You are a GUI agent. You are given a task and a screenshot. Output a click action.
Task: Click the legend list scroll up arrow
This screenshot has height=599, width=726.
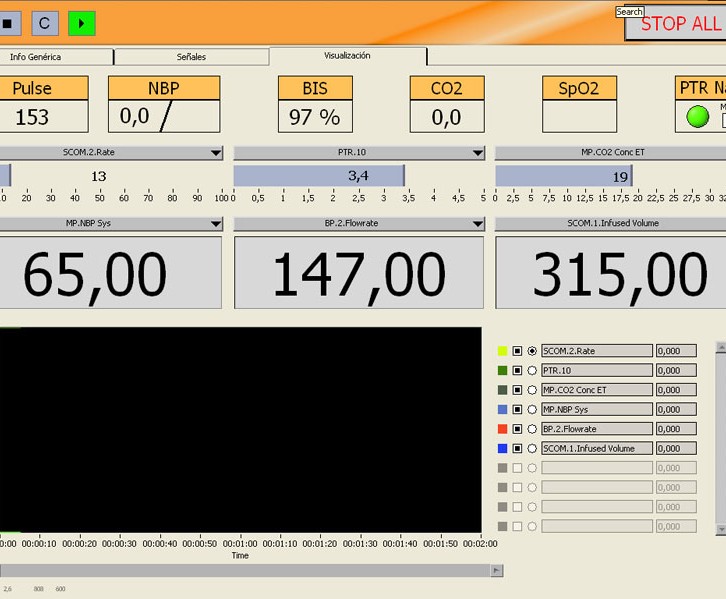coord(721,347)
